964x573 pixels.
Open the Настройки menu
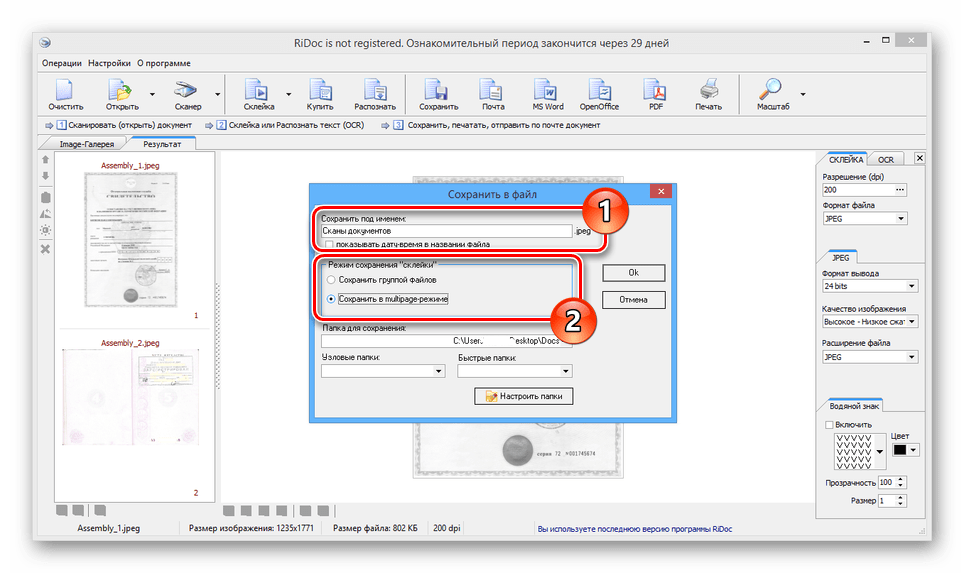pos(109,62)
